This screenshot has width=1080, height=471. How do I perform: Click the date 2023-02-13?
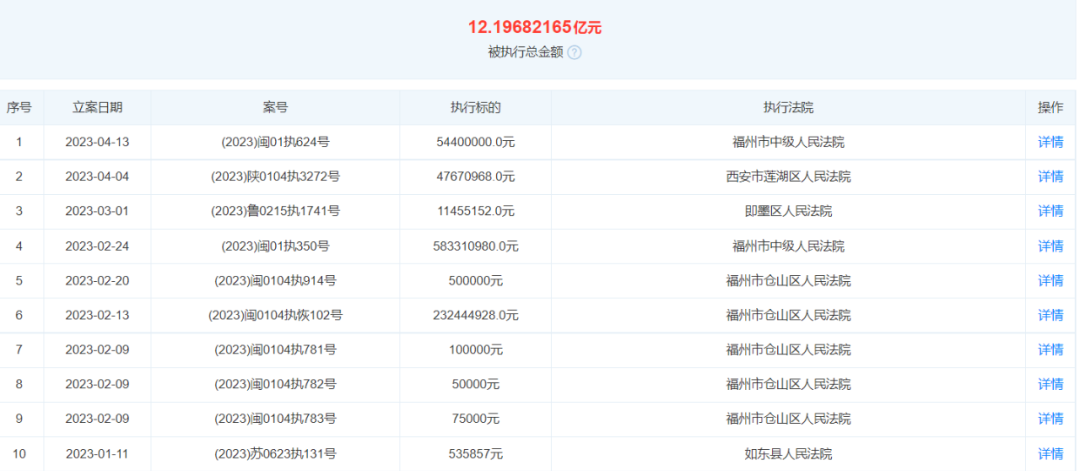coord(97,315)
